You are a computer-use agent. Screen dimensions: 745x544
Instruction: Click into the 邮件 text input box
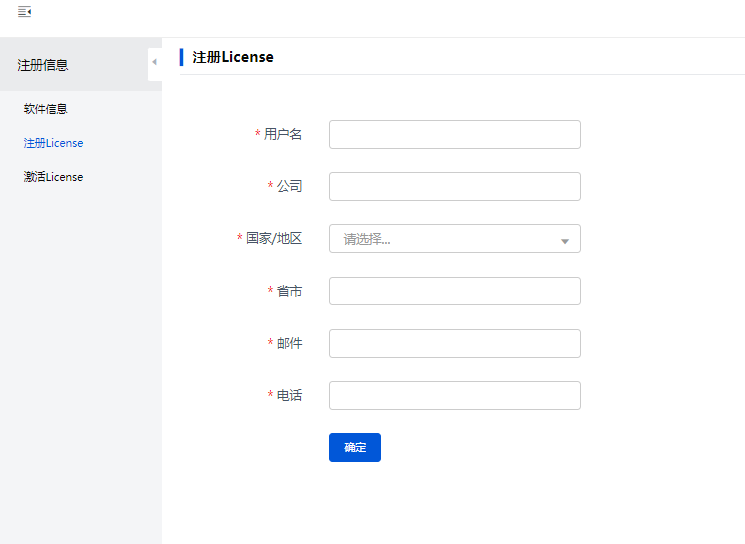tap(454, 343)
